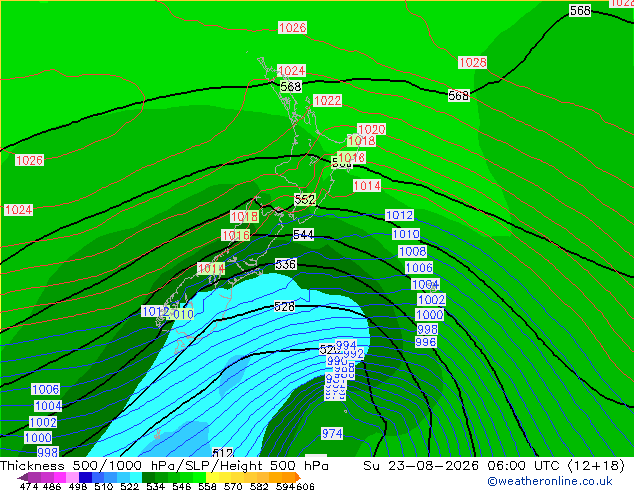Click the cyan legend swatch above 522
The width and height of the screenshot is (634, 490).
[136, 477]
